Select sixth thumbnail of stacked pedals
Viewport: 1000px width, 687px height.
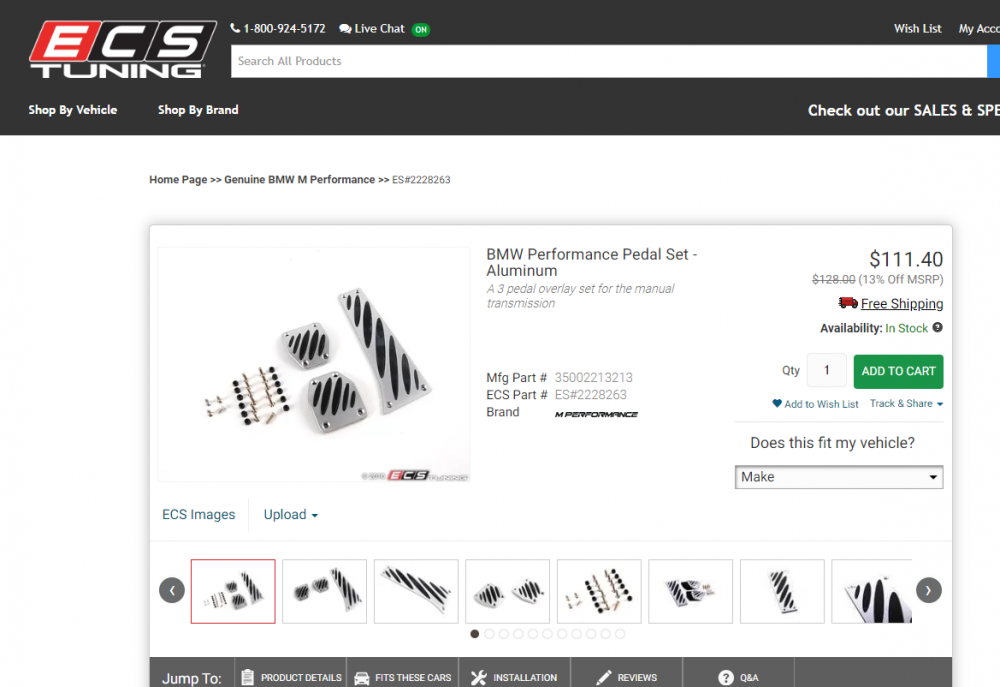pos(691,591)
